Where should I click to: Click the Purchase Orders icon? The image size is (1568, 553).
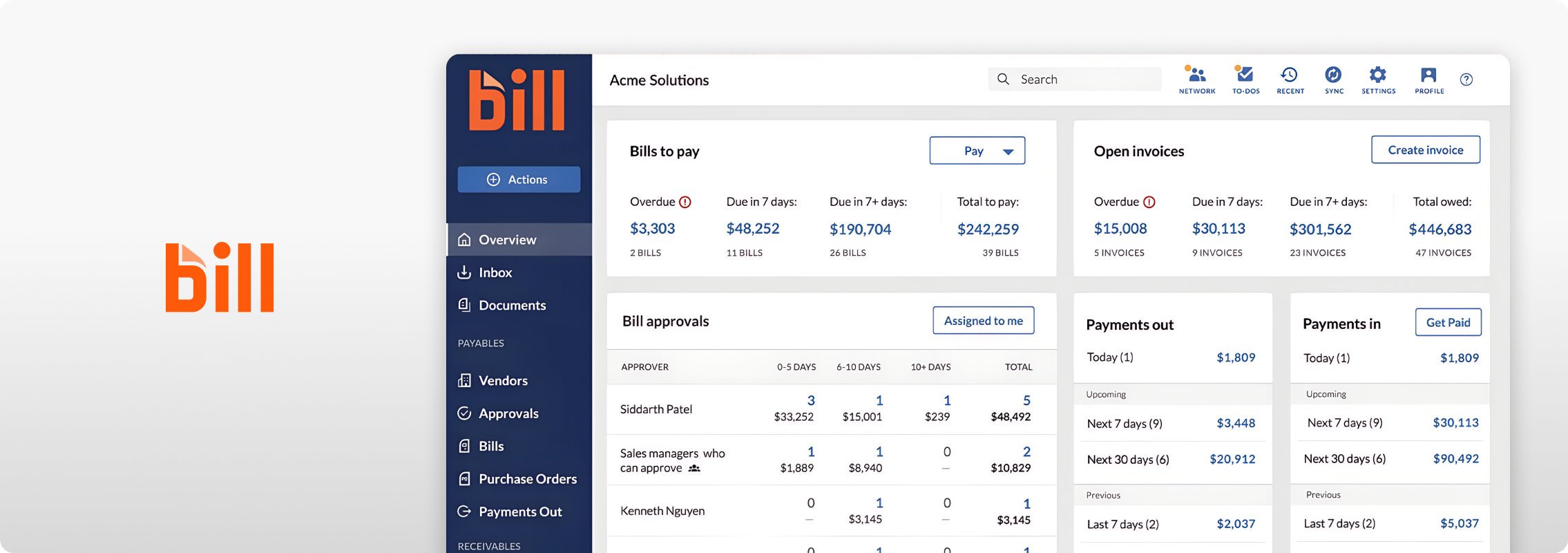tap(464, 478)
